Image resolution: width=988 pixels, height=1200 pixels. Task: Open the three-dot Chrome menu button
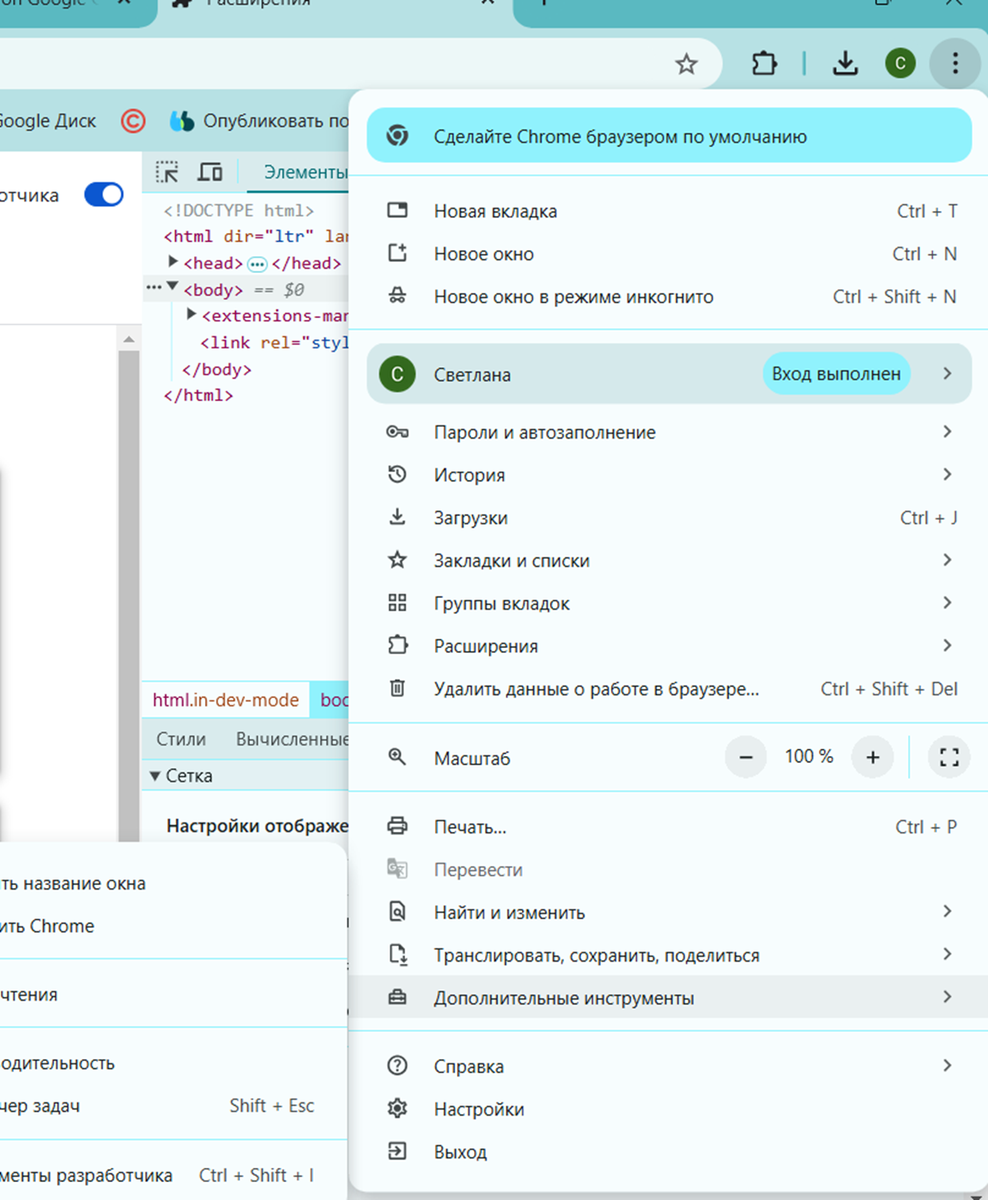pos(955,65)
